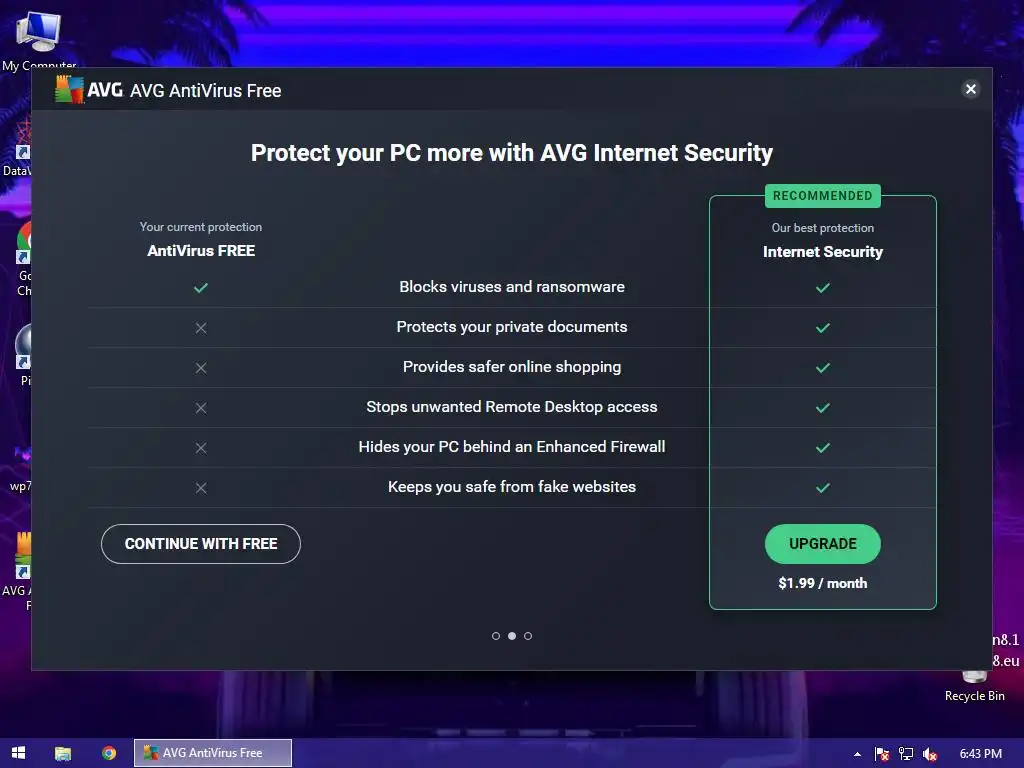Open File Explorer from the taskbar
Image resolution: width=1024 pixels, height=768 pixels.
pyautogui.click(x=63, y=753)
